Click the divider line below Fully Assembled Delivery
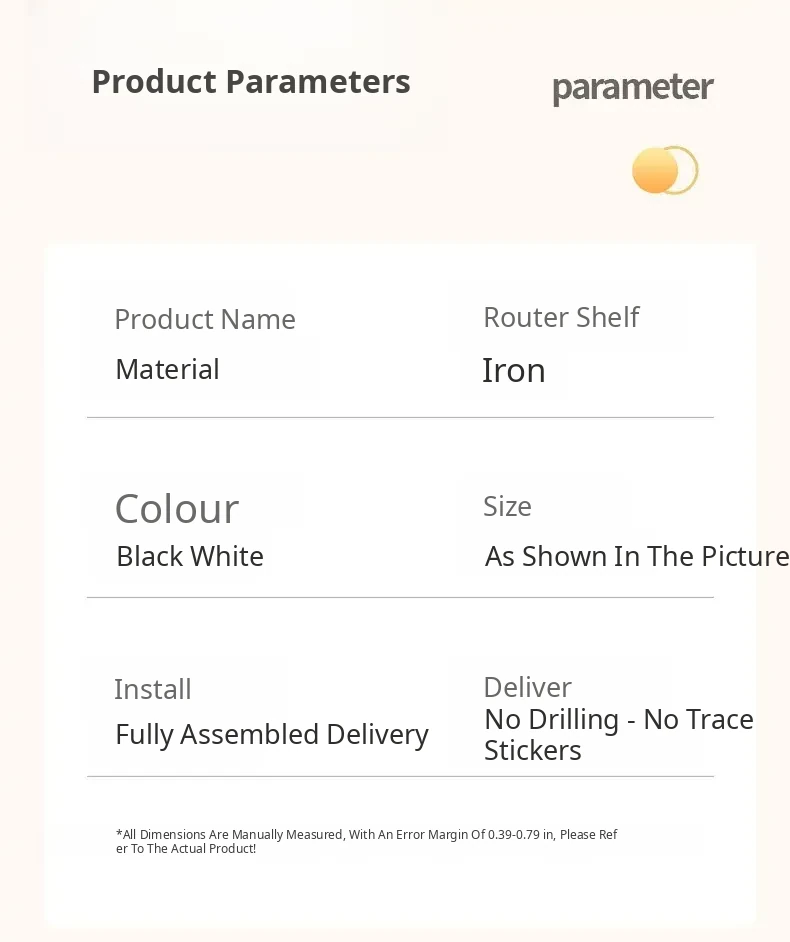The height and width of the screenshot is (942, 790). (400, 776)
